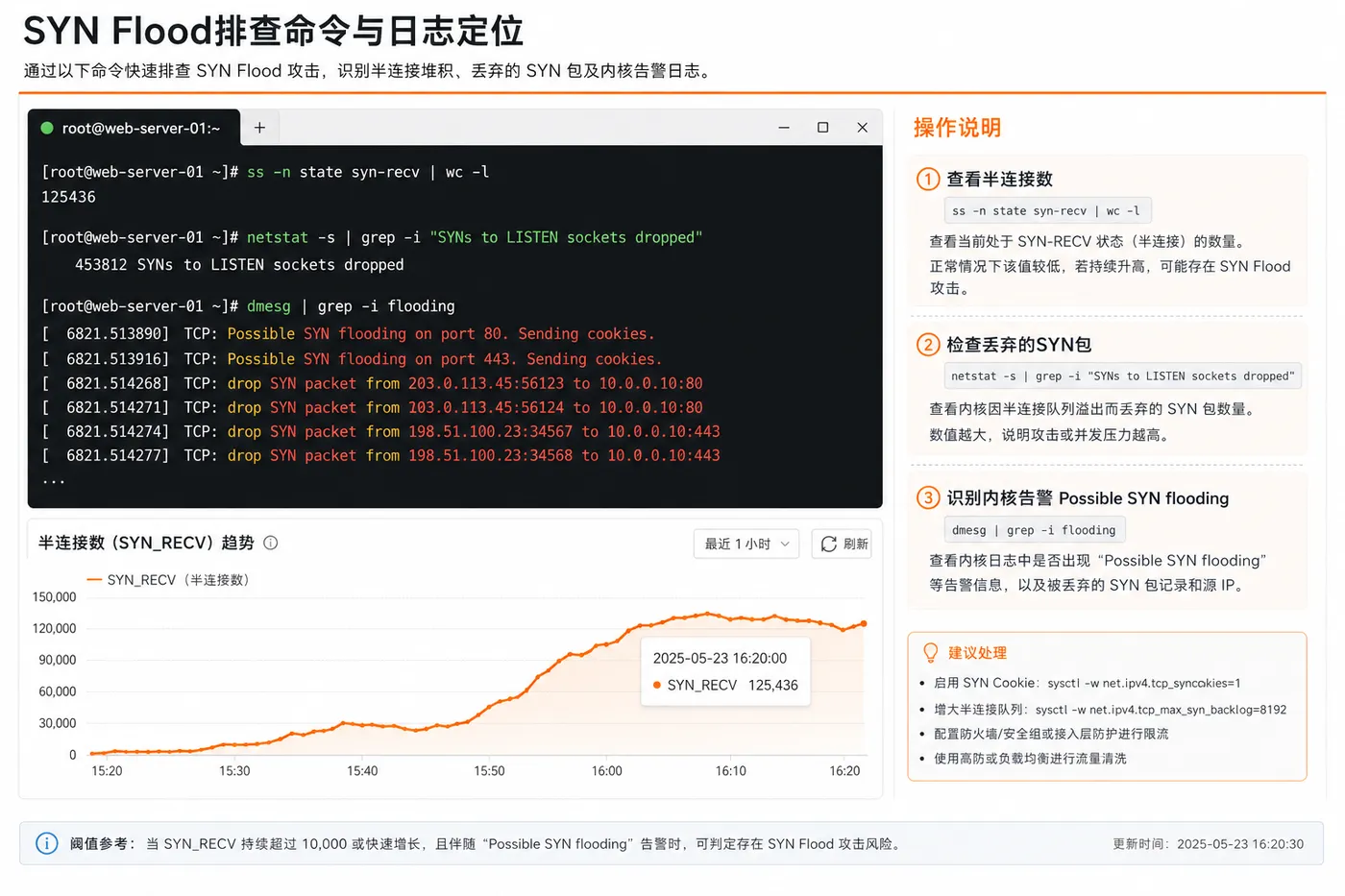
Task: Click the lightbulb icon beside 建议处理
Action: 930,652
